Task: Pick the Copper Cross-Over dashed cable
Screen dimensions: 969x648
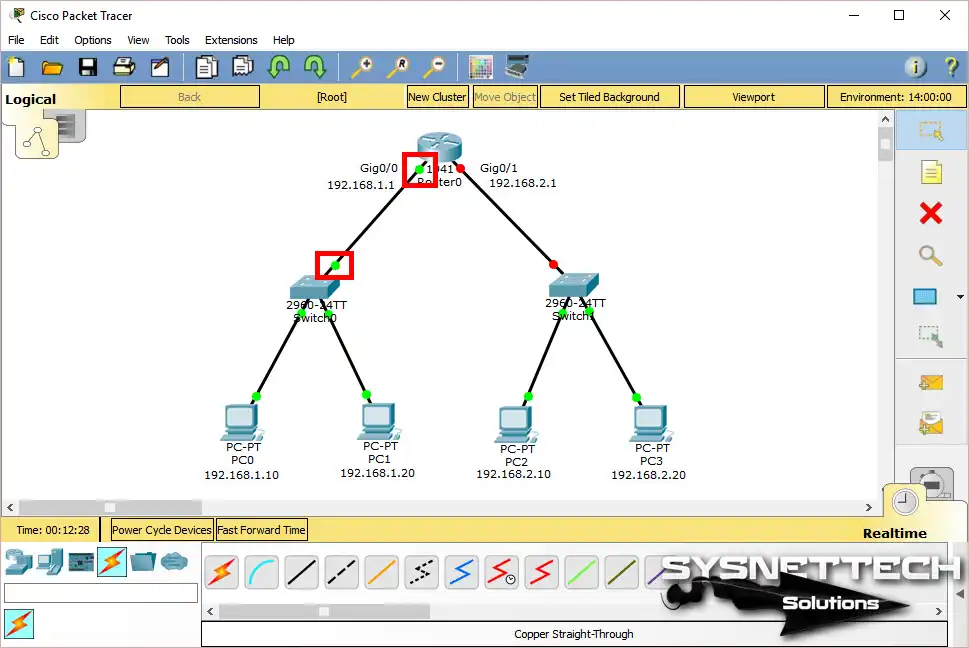Action: click(342, 572)
